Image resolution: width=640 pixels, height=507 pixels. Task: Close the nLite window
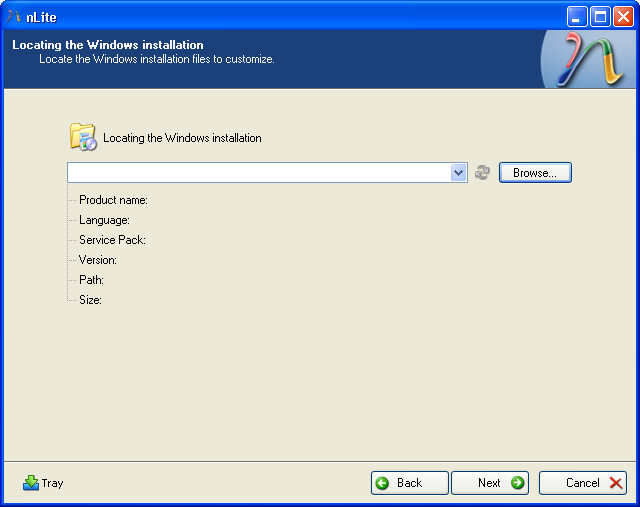click(623, 17)
